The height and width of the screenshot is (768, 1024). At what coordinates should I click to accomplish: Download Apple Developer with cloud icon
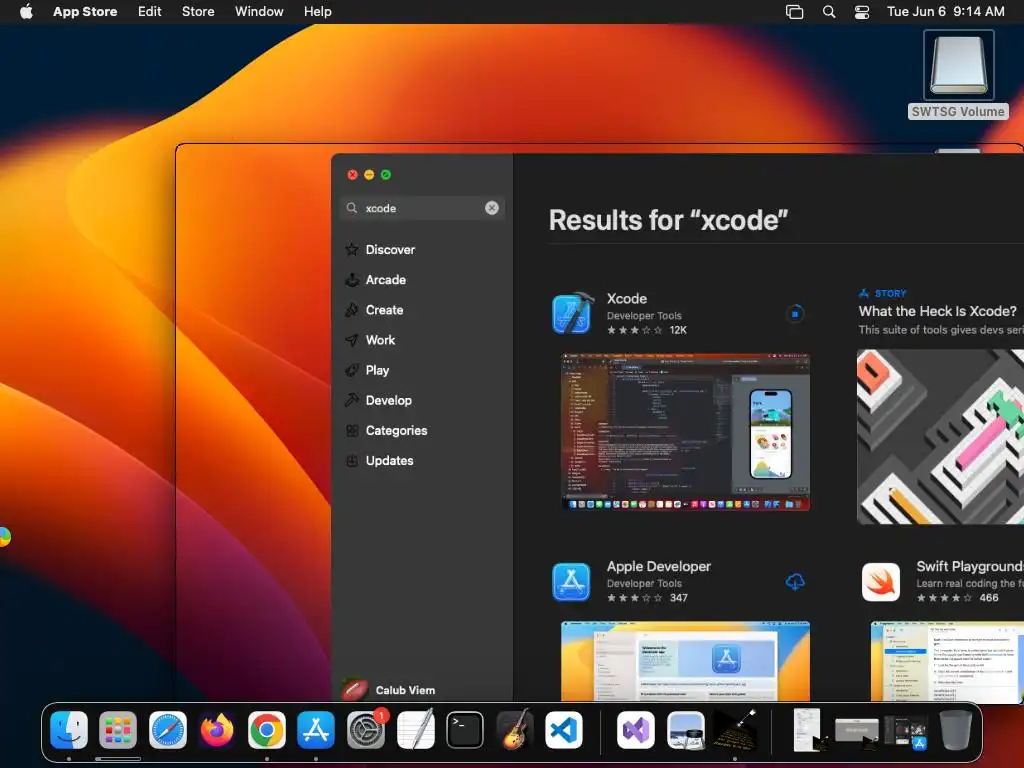[x=795, y=581]
